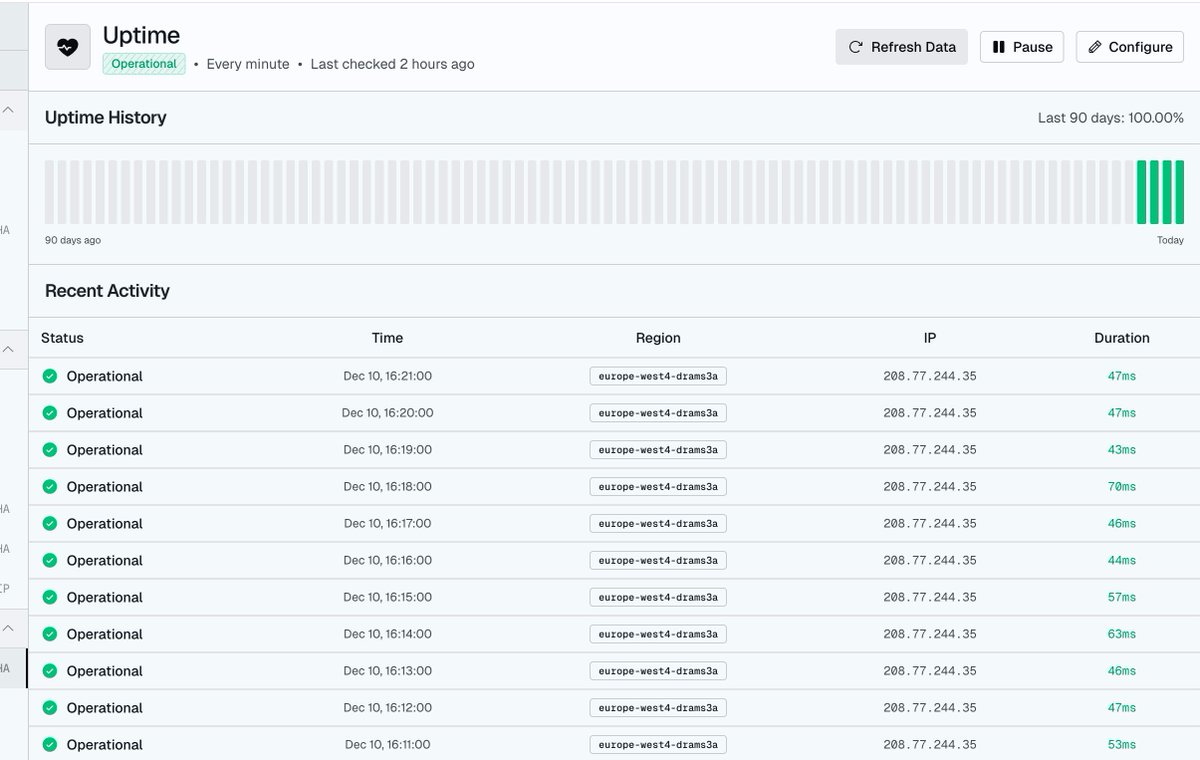
Task: Click Operational label in the 16:17:00 row
Action: 105,524
